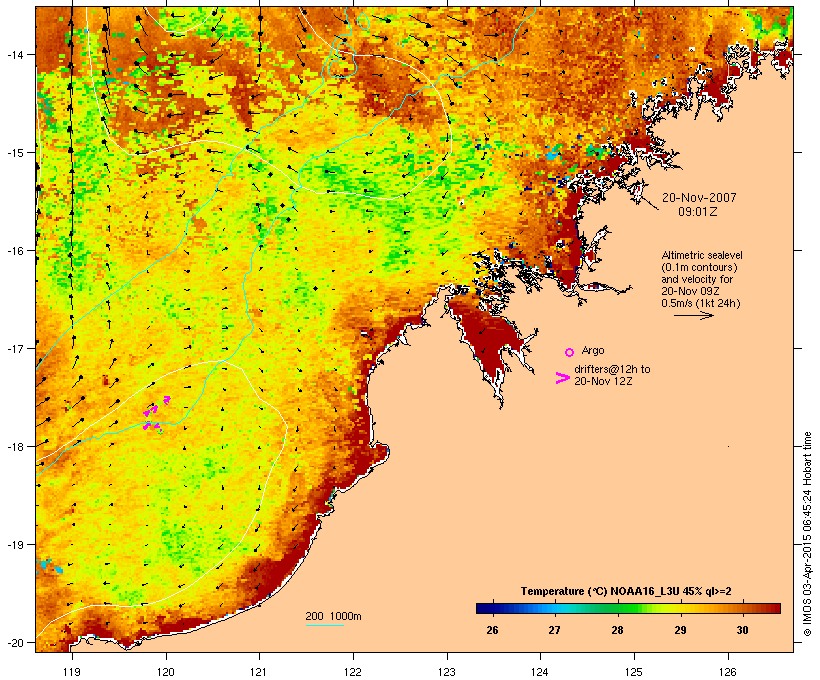Click the latitude axis label '-16'
Viewport: 820px width, 680px height.
(14, 251)
